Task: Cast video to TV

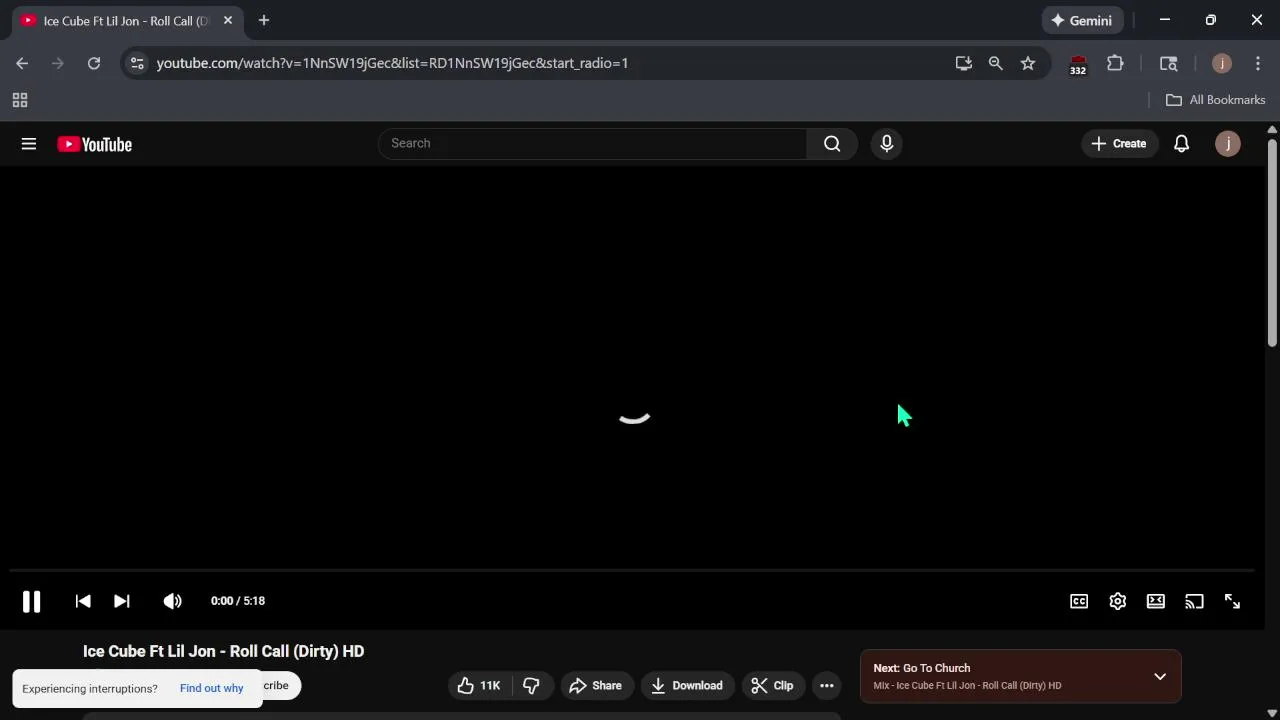Action: [x=1194, y=601]
